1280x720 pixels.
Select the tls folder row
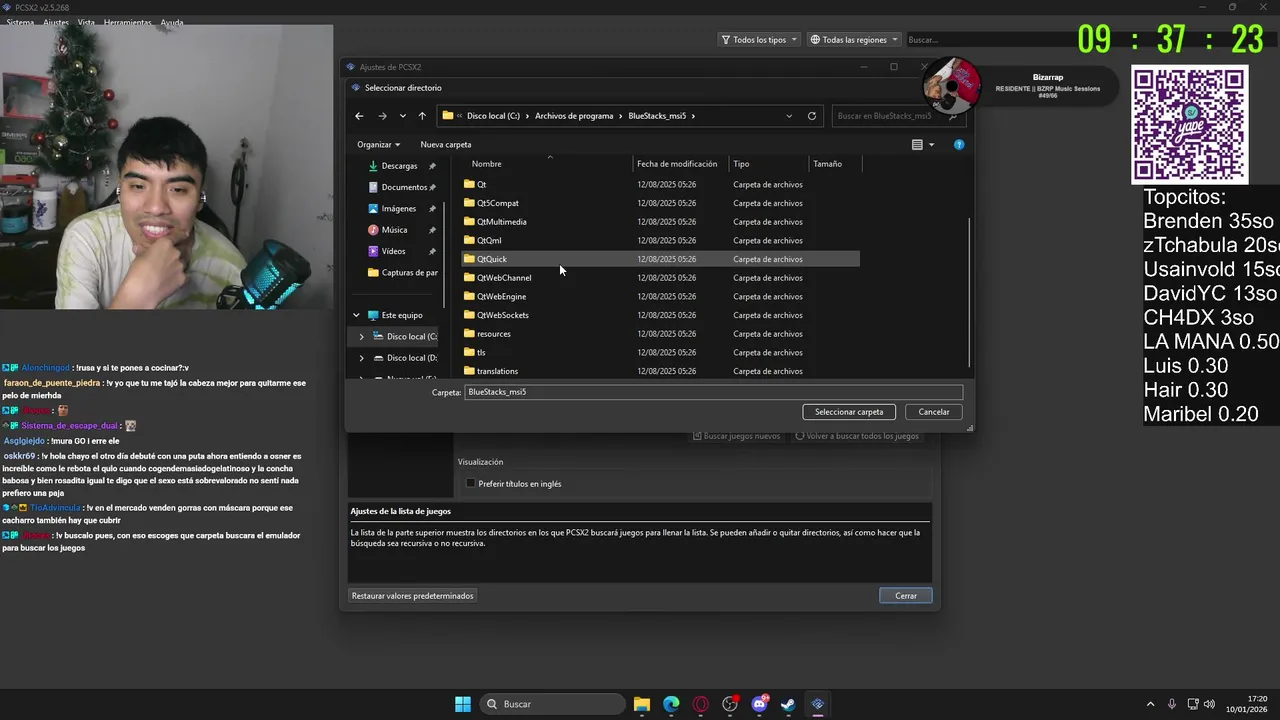[x=660, y=352]
